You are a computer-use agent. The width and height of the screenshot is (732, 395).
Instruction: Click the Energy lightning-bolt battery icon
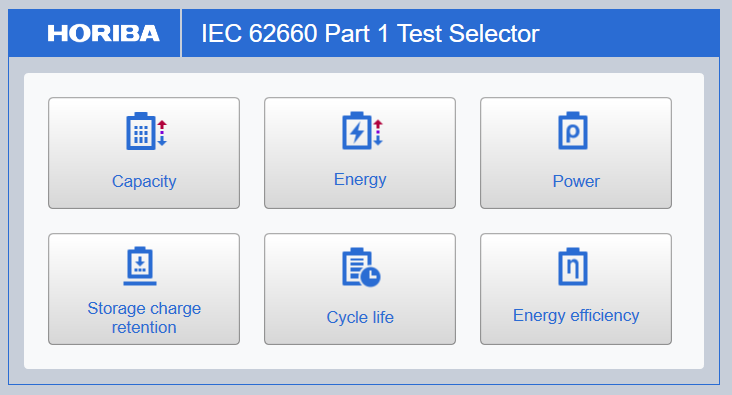pyautogui.click(x=357, y=131)
